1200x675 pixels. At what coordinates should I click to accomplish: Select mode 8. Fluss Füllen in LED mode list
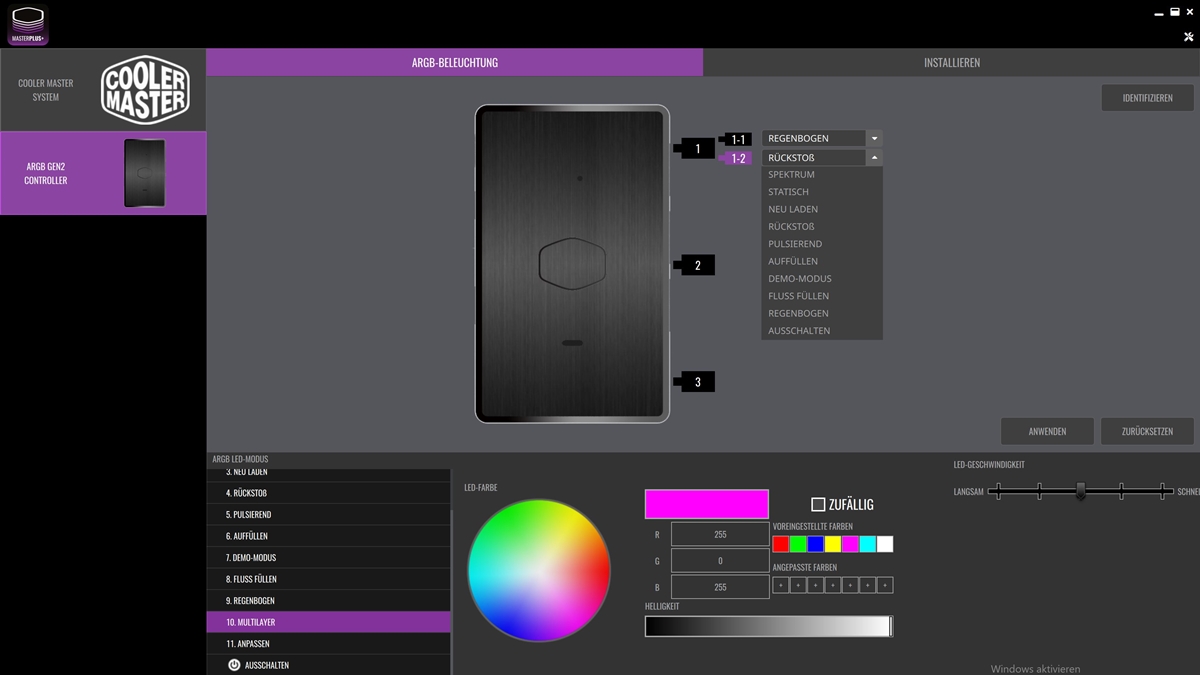tap(329, 579)
